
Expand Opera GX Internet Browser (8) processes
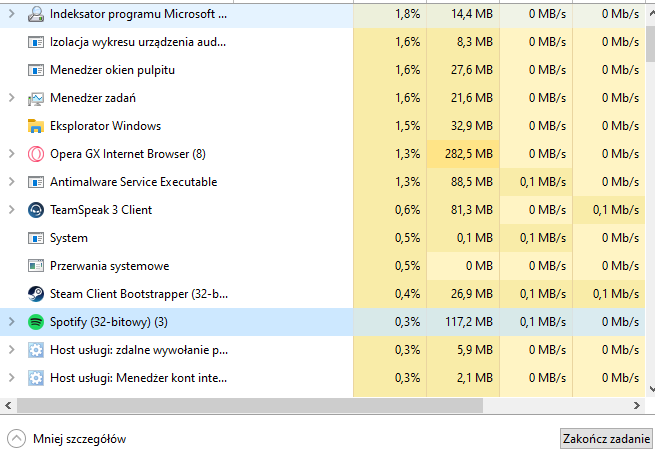pos(12,154)
